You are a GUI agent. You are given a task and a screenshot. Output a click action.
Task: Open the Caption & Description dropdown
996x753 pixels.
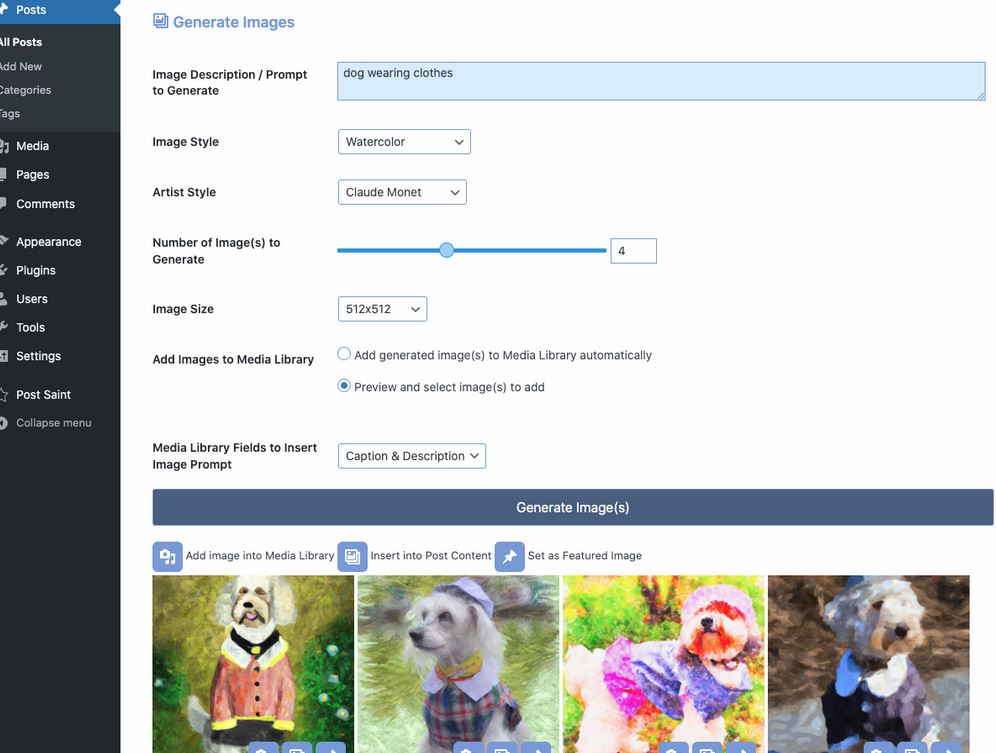412,456
